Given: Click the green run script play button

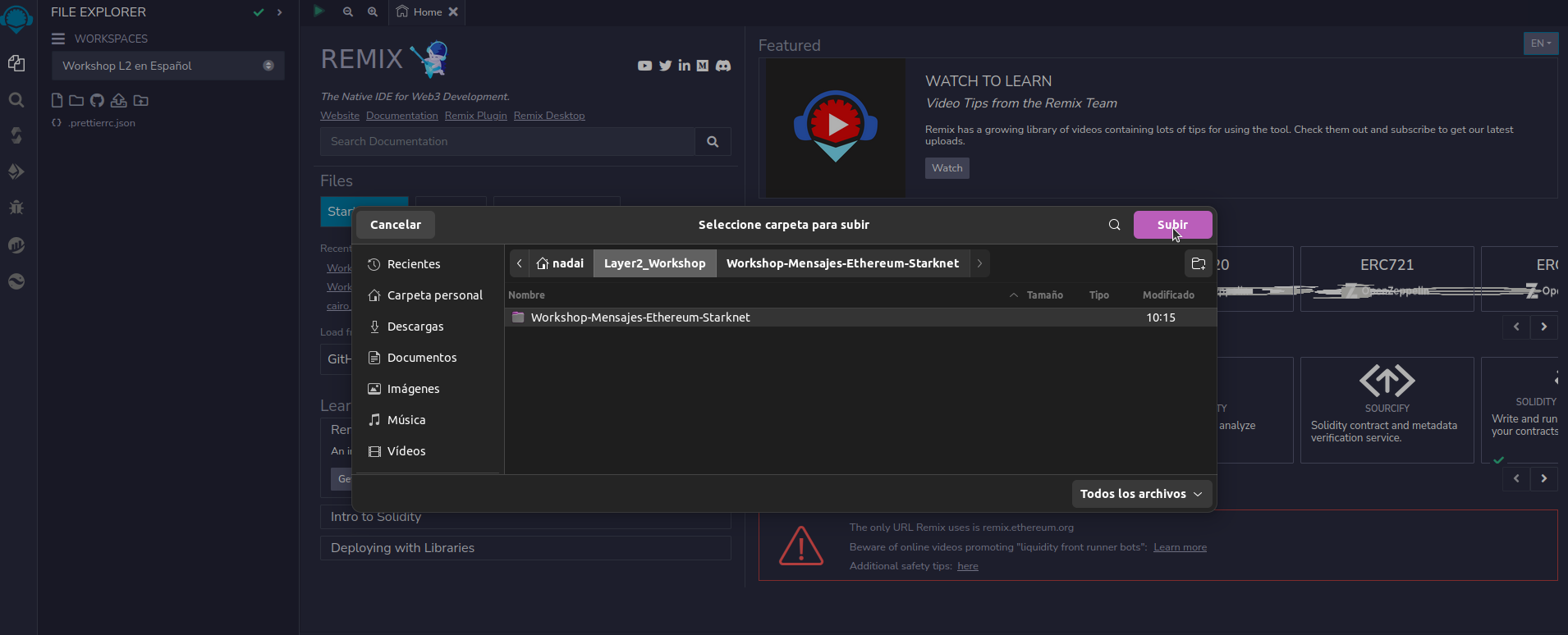Looking at the screenshot, I should click(x=319, y=11).
